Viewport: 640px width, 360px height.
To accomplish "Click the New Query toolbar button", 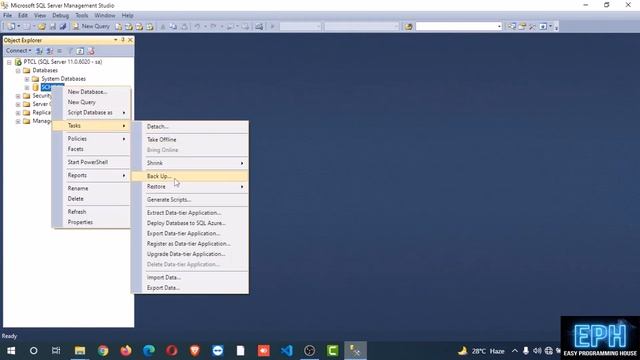I will [x=91, y=26].
